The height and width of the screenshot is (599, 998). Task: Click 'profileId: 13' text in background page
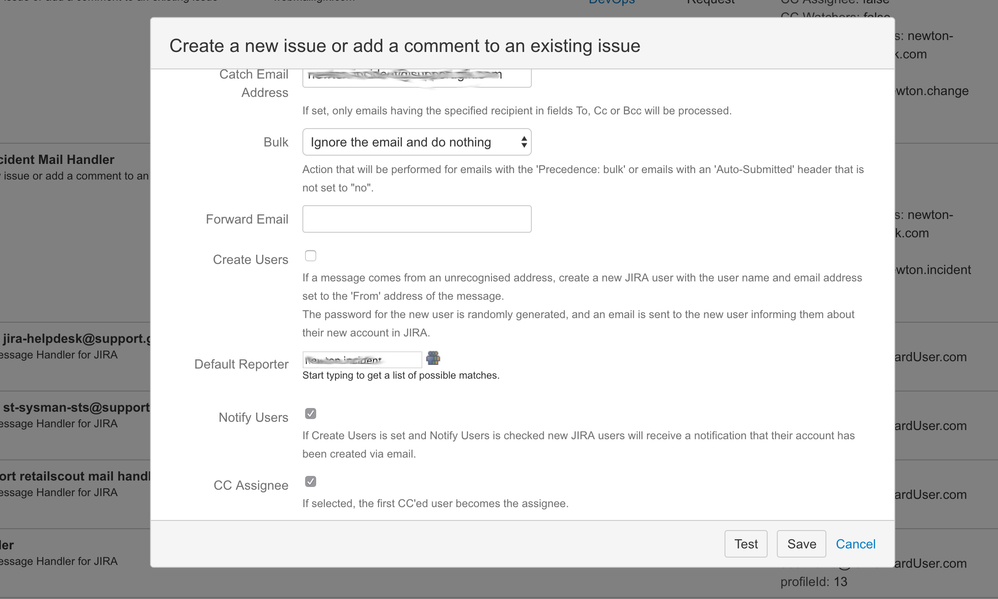pos(814,582)
